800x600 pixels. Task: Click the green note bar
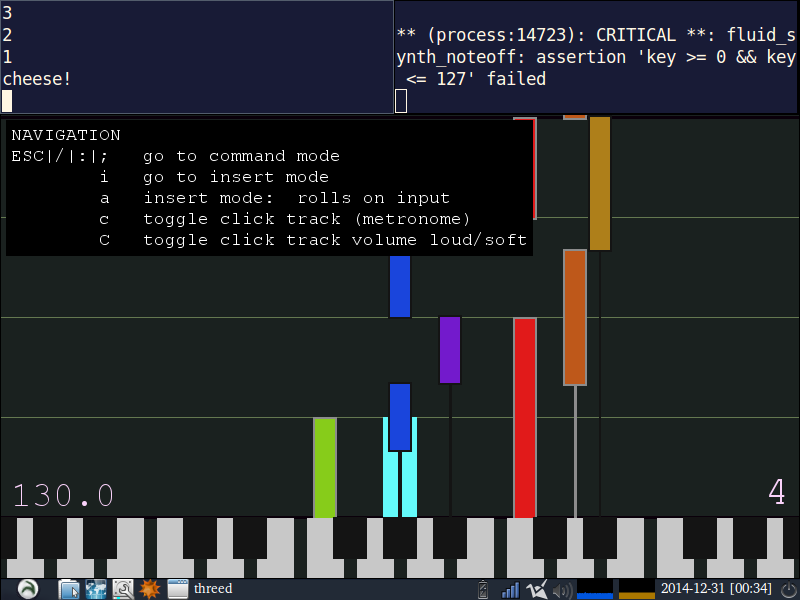coord(325,467)
